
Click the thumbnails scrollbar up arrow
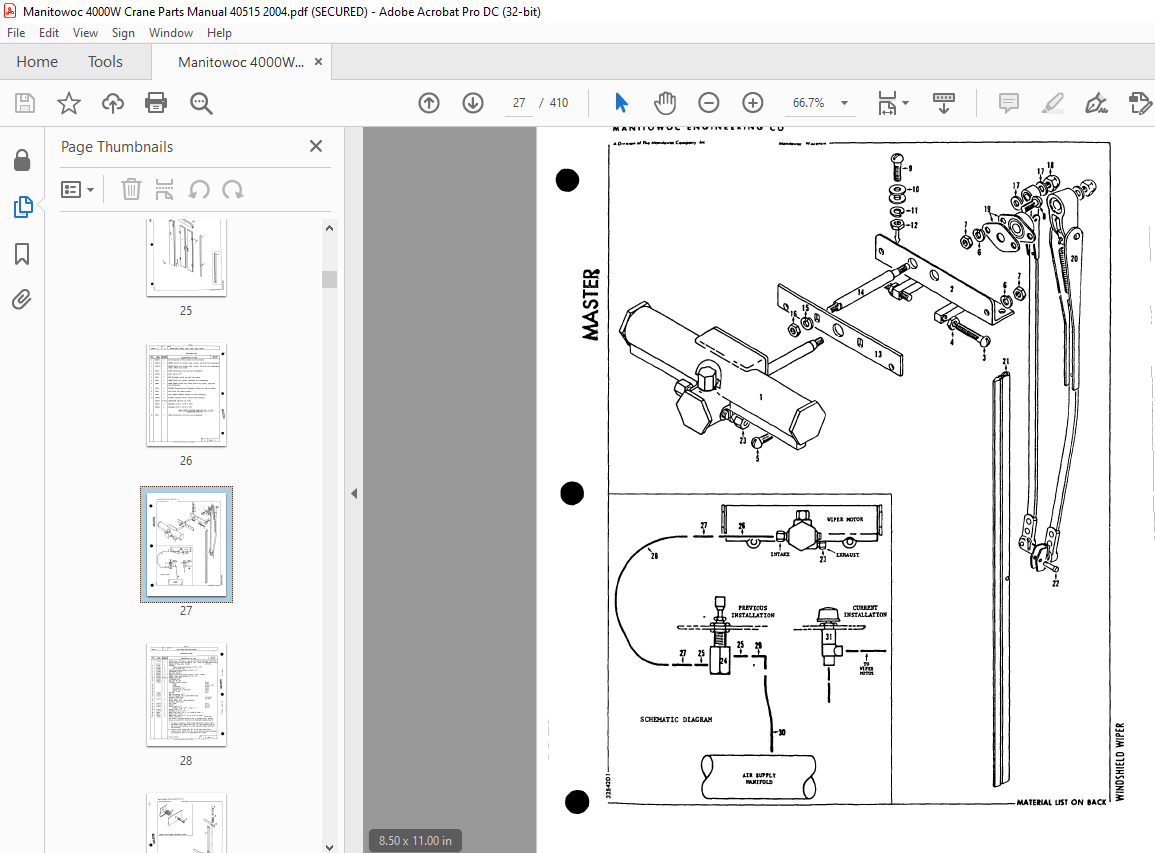[329, 228]
